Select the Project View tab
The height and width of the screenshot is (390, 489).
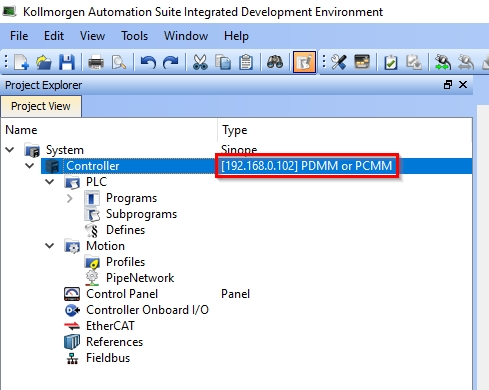[x=41, y=106]
